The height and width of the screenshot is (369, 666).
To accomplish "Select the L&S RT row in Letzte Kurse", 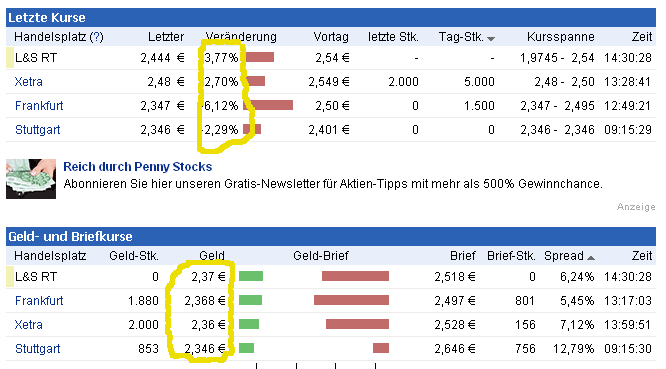I will point(331,58).
